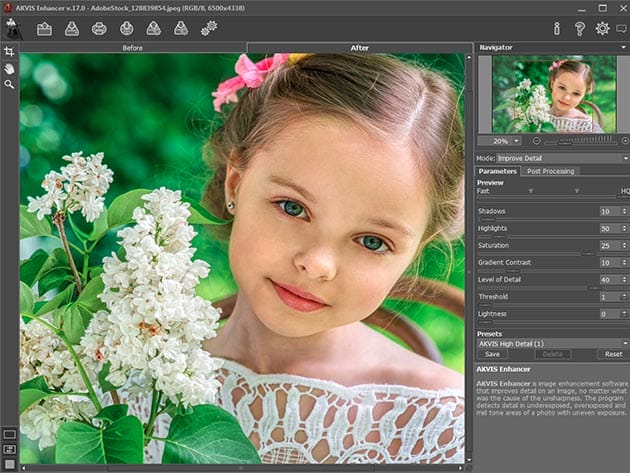Select the Hand tool

coord(9,68)
